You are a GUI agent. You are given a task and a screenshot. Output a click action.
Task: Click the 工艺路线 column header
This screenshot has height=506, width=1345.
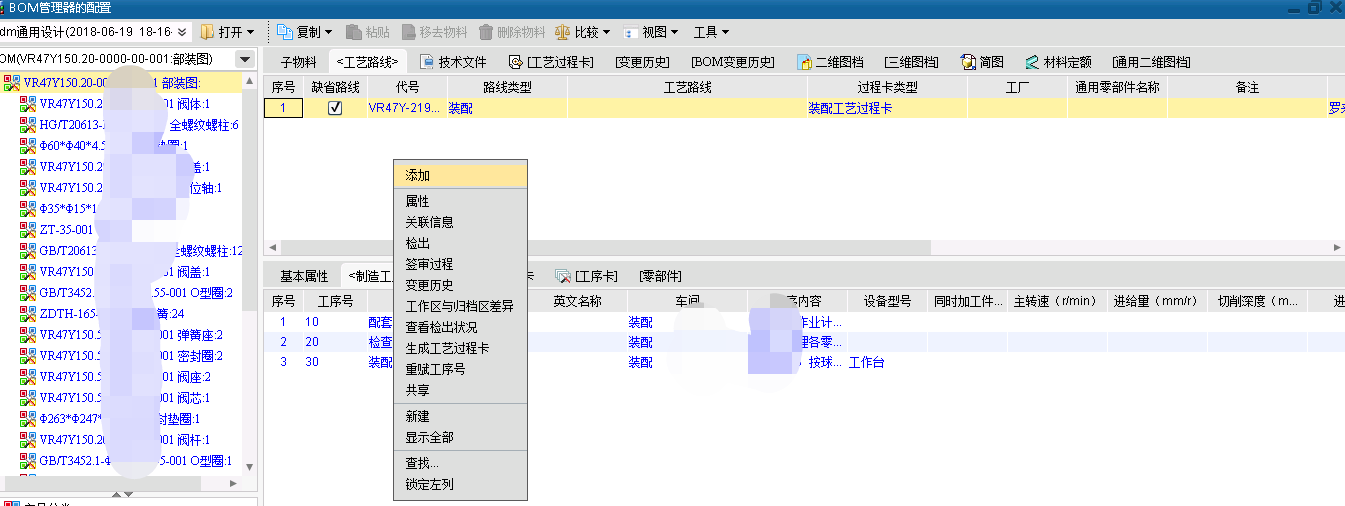[x=687, y=88]
